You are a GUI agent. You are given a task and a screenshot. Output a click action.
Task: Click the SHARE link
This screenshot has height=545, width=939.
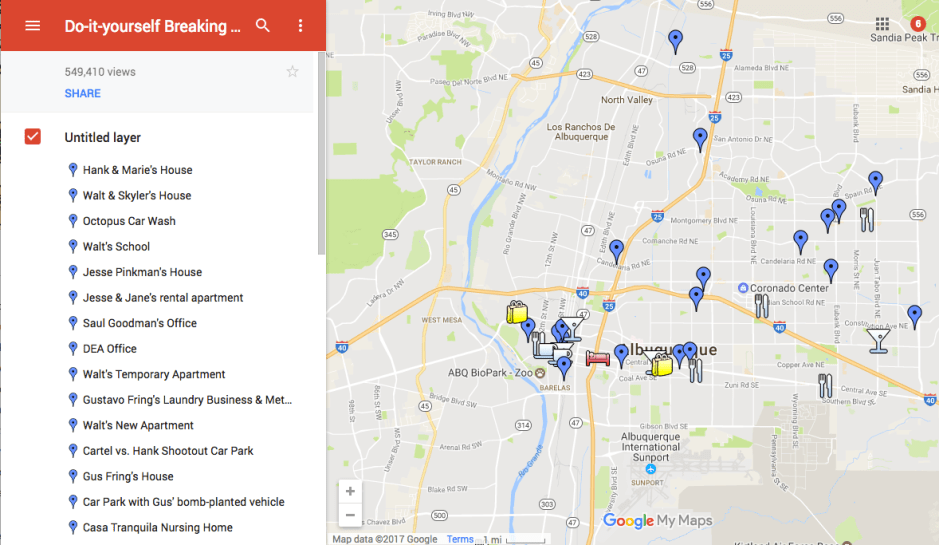pyautogui.click(x=82, y=93)
